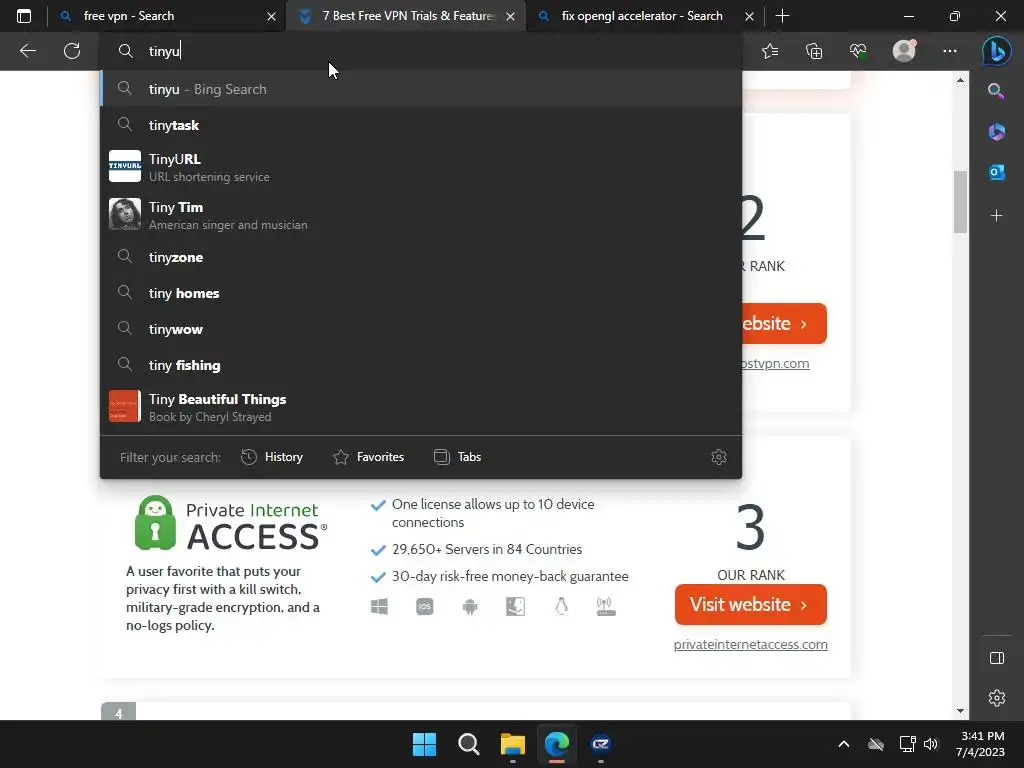Filter search by Tabs
The height and width of the screenshot is (768, 1024).
(457, 457)
